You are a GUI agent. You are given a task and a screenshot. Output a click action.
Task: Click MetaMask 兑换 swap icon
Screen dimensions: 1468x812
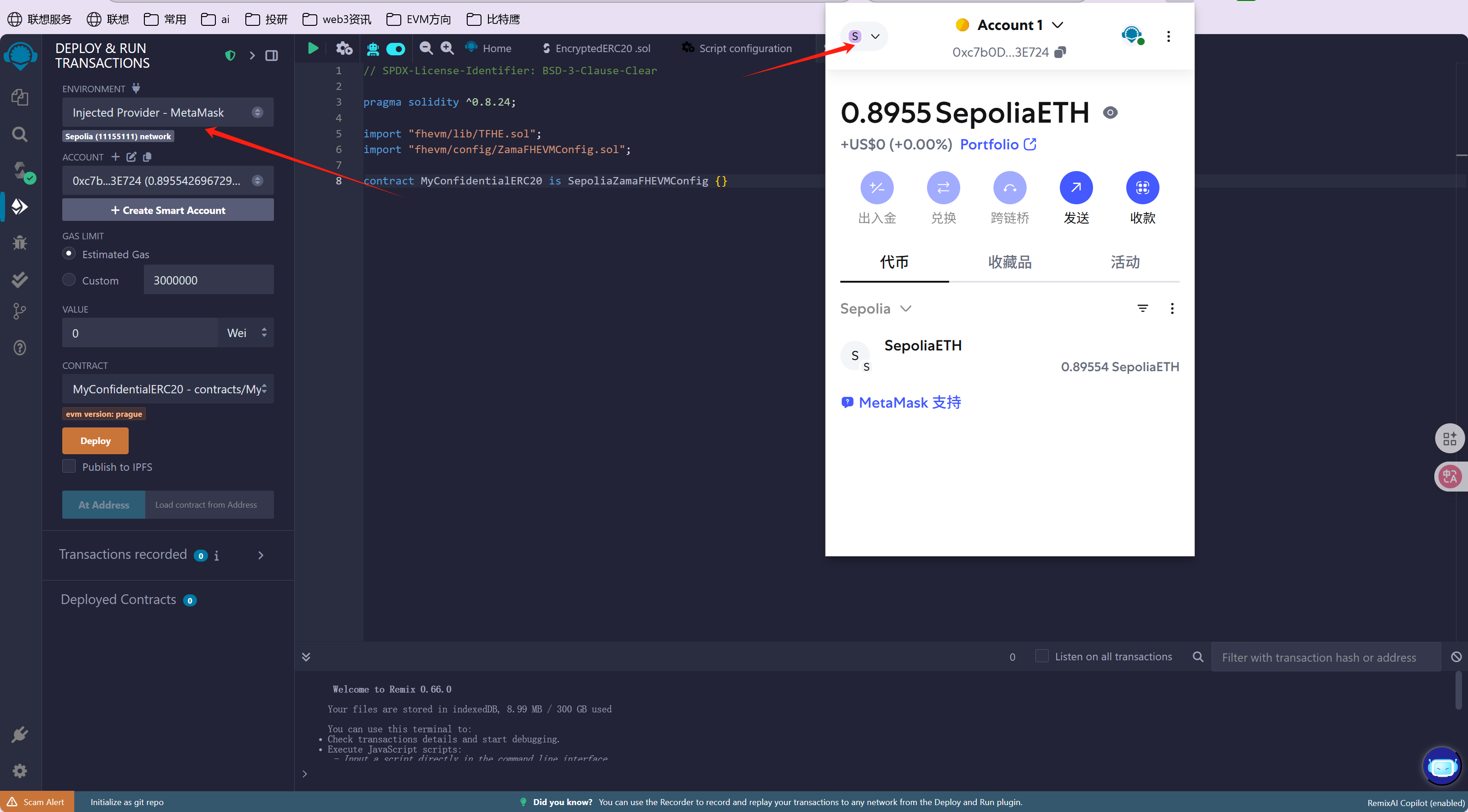pyautogui.click(x=943, y=188)
